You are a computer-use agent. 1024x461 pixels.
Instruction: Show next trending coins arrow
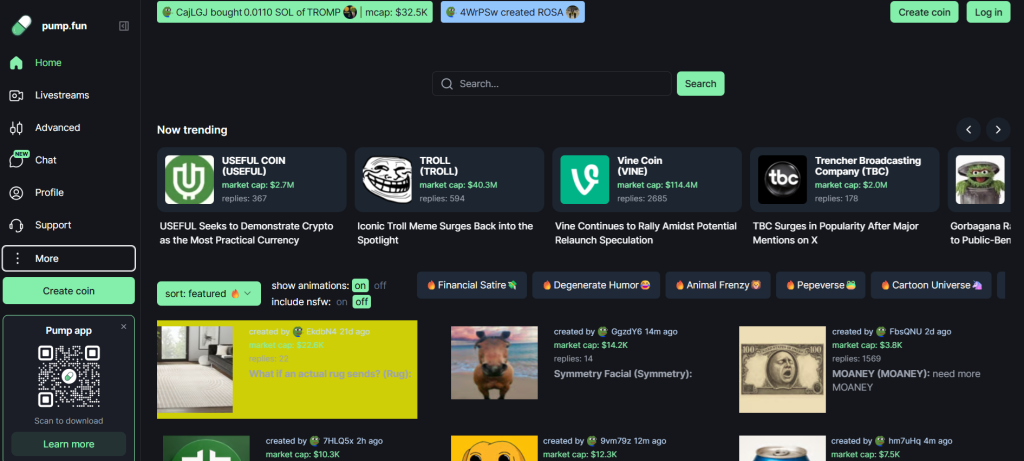click(x=998, y=129)
